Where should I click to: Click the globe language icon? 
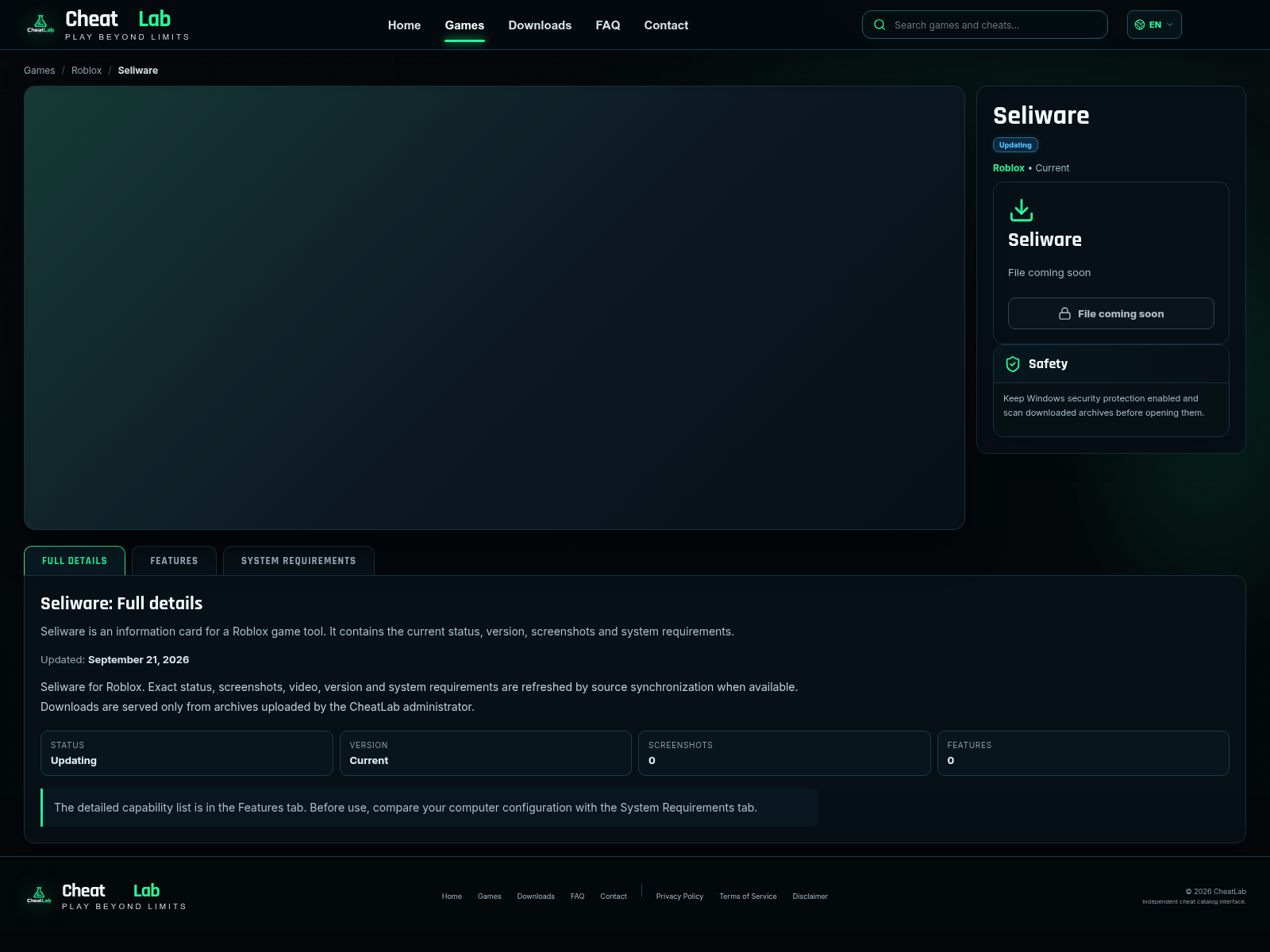click(1140, 25)
